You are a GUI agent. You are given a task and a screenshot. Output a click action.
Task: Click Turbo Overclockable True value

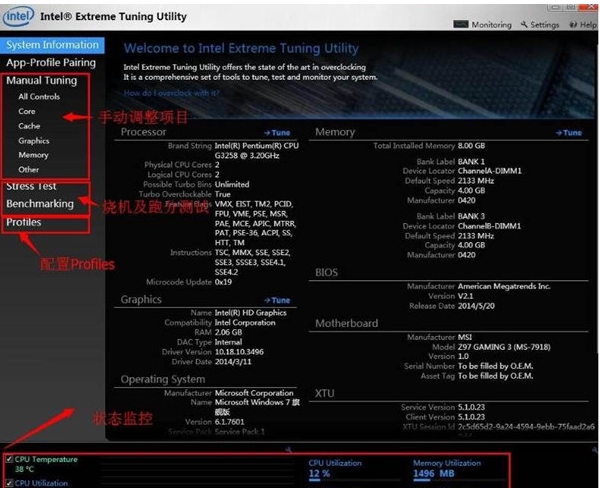[x=223, y=194]
